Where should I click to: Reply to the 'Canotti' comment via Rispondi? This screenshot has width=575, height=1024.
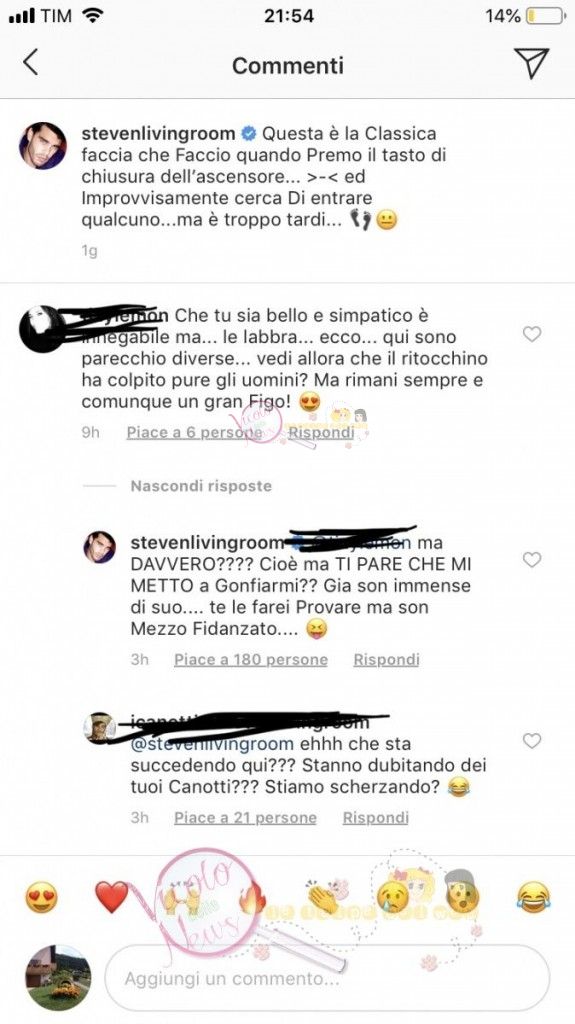[376, 818]
